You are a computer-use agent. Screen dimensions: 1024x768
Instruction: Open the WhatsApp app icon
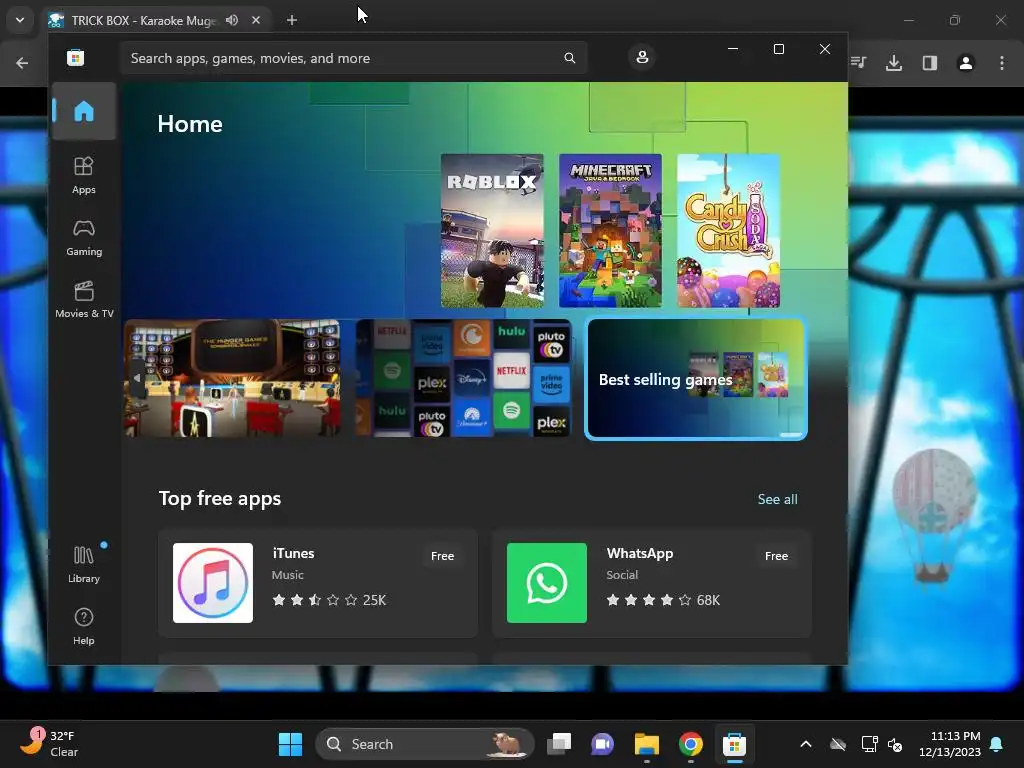[547, 583]
